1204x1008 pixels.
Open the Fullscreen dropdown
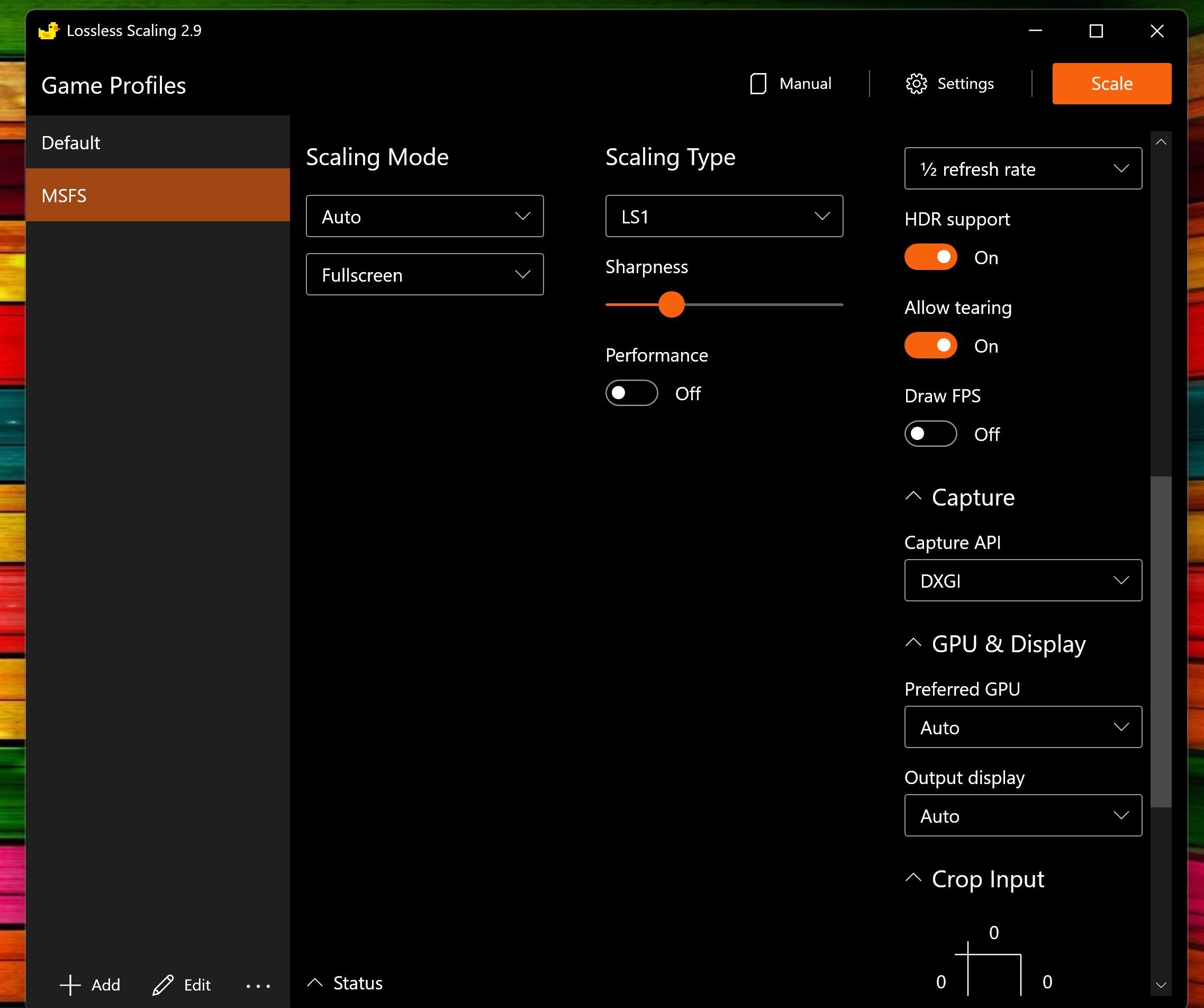click(425, 274)
